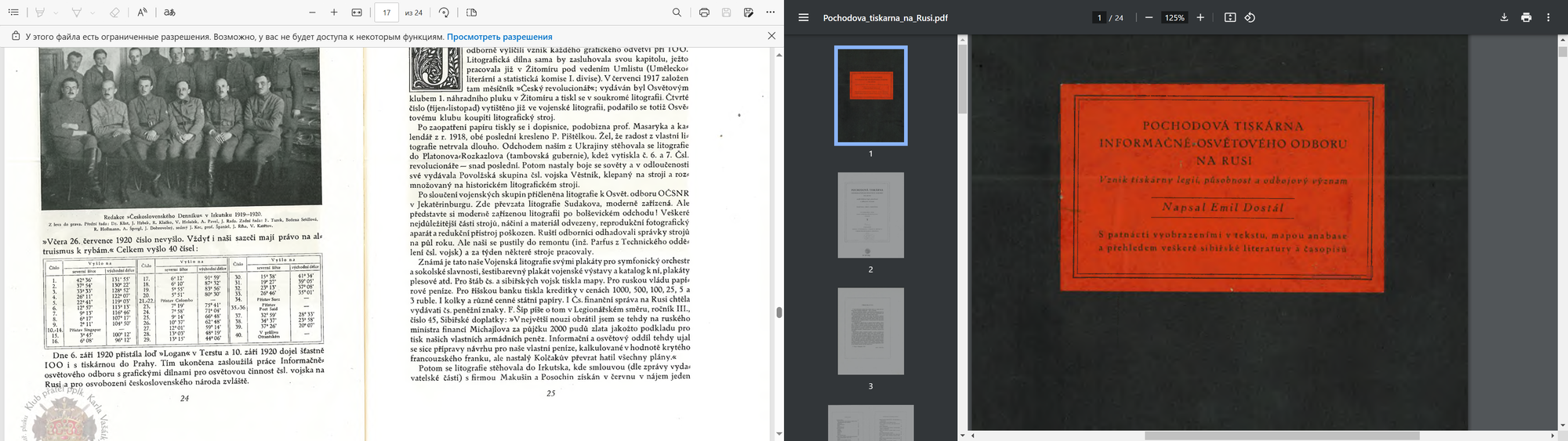Click Fit to page in the Chrome PDF viewer
Viewport: 1568px width, 441px height.
tap(1230, 17)
